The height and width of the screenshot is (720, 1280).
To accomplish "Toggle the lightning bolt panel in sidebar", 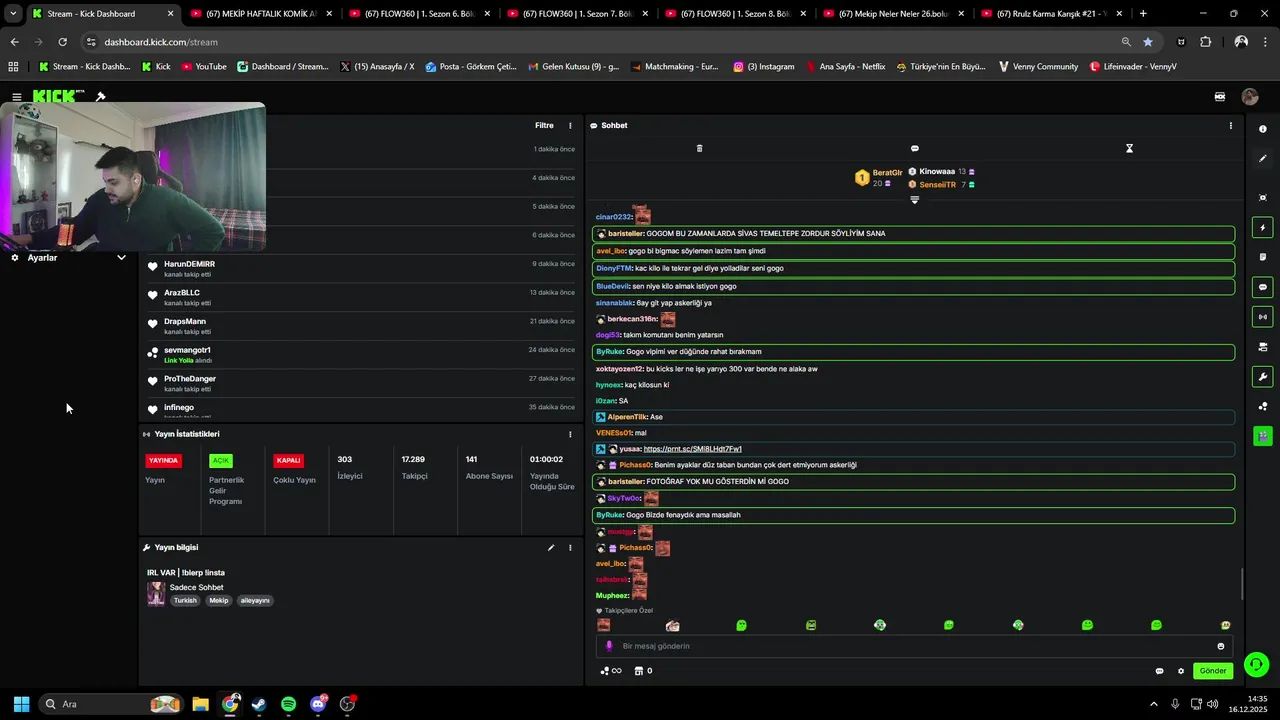I will (x=1263, y=228).
